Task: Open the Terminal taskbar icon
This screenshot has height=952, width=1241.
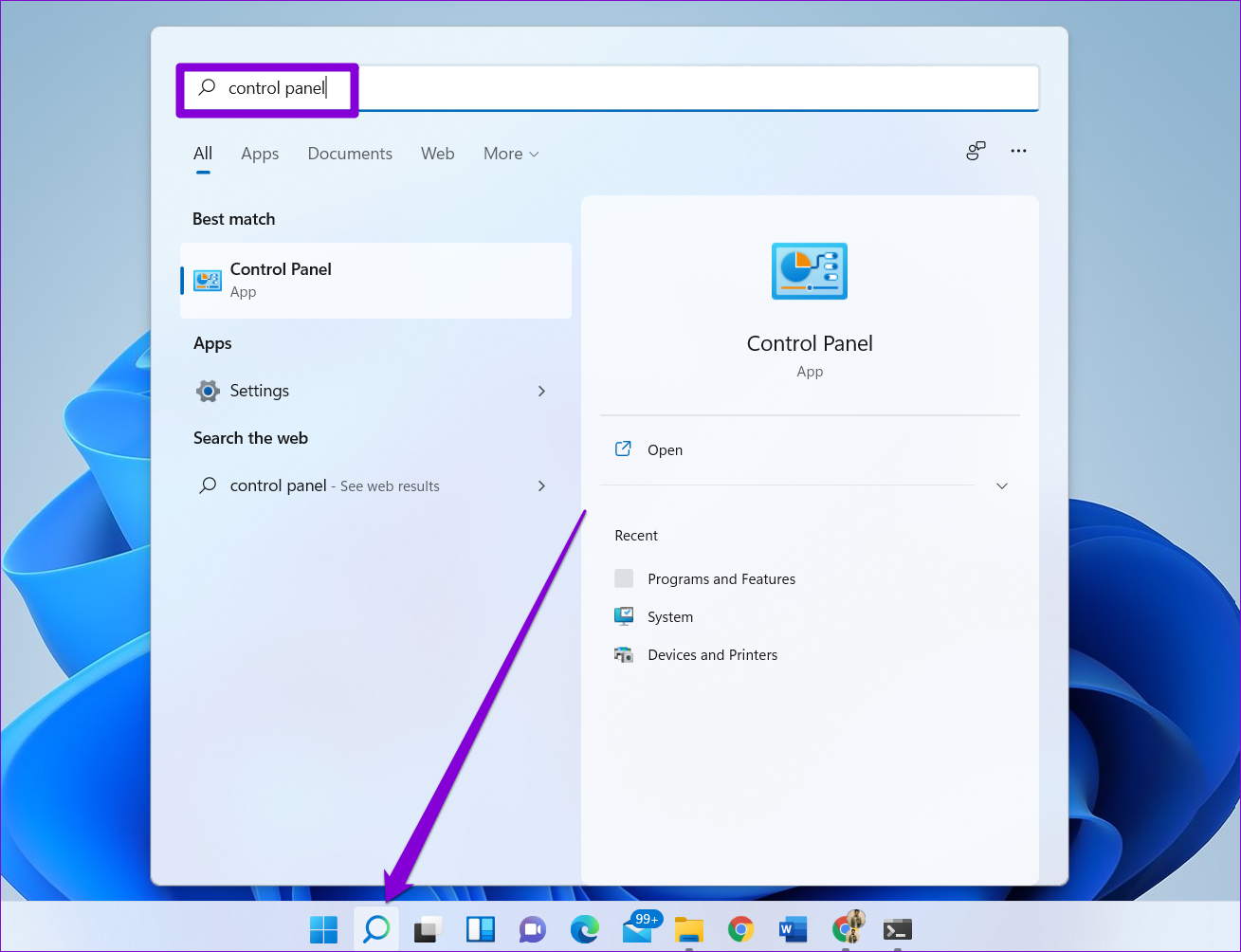Action: (x=897, y=929)
